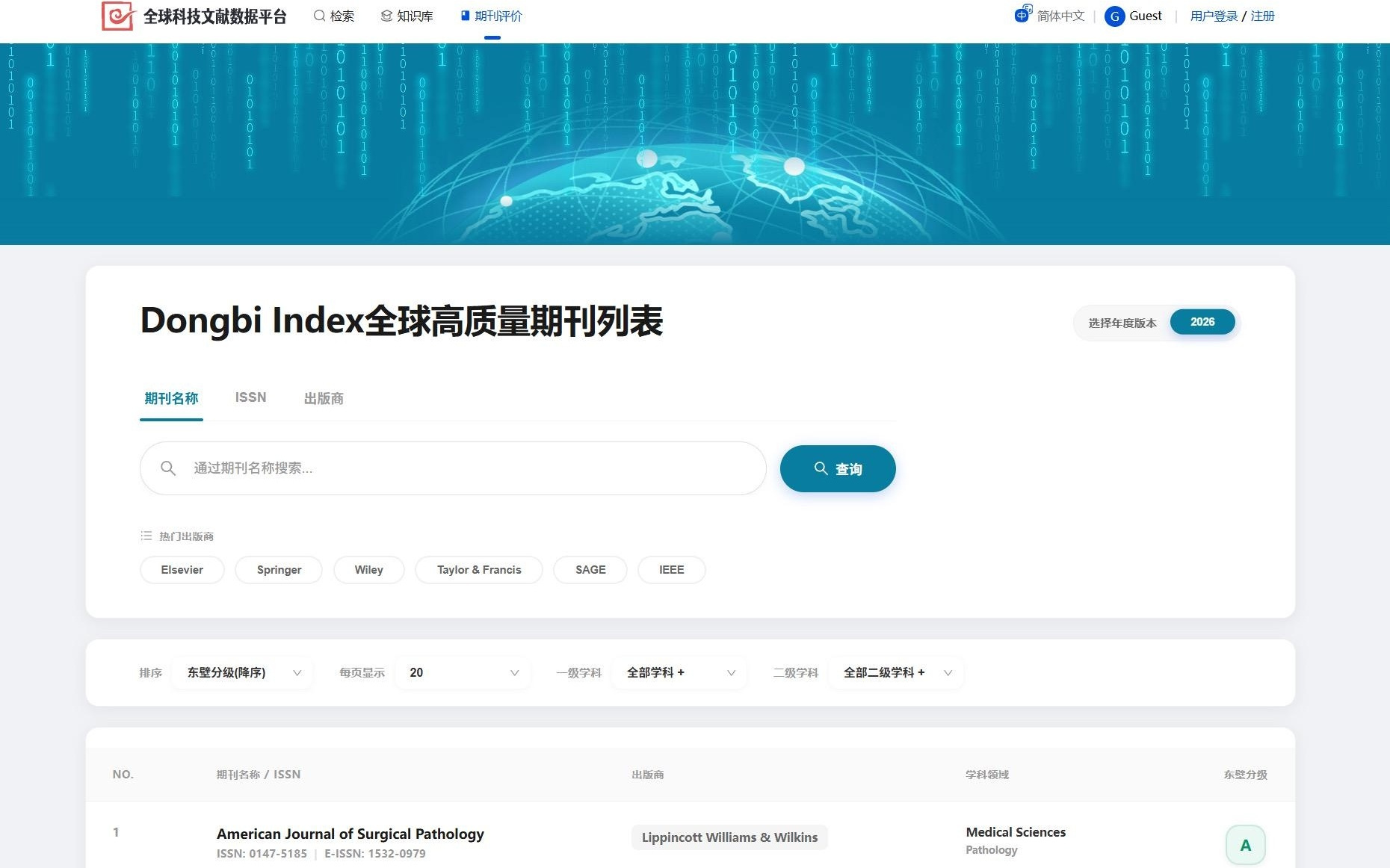Open the Guest avatar icon

(1114, 16)
